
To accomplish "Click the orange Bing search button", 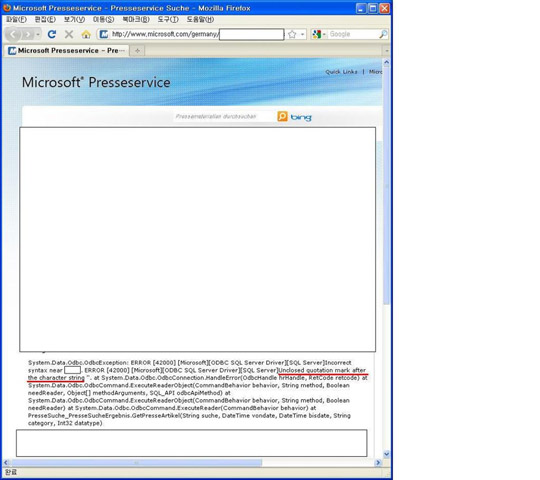I will pyautogui.click(x=282, y=116).
